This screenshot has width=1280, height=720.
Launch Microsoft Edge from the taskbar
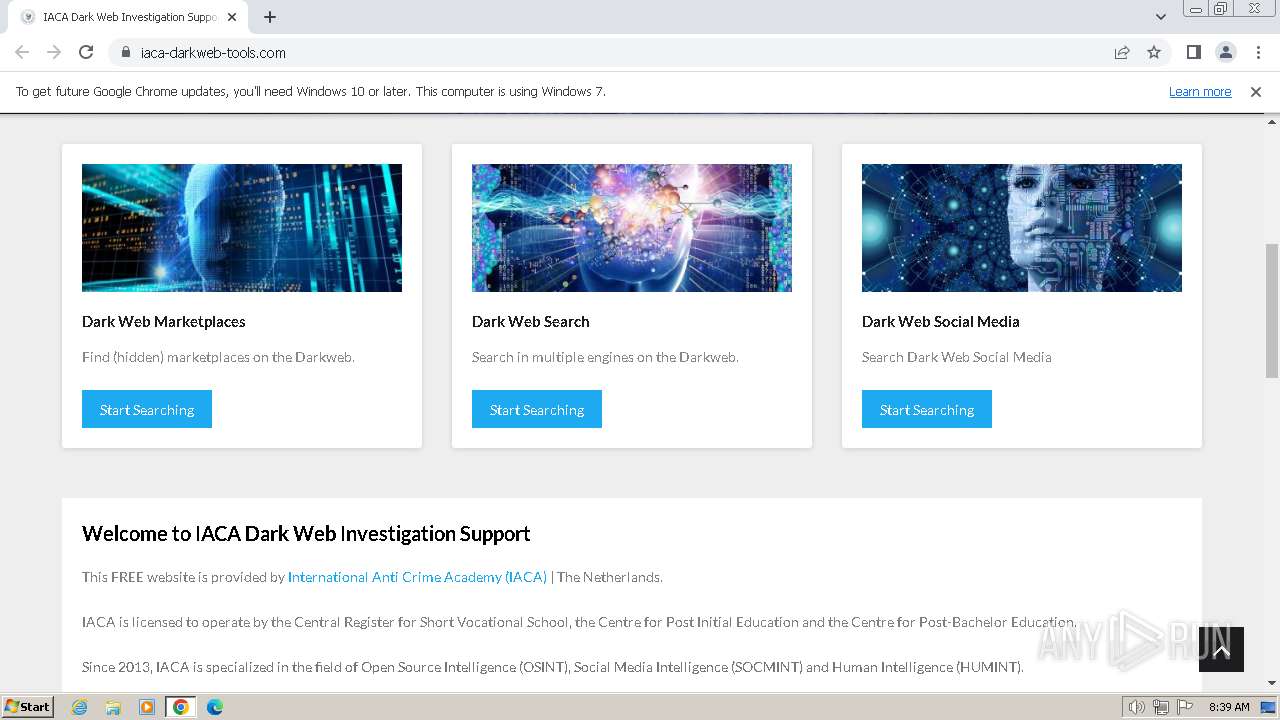click(x=214, y=707)
